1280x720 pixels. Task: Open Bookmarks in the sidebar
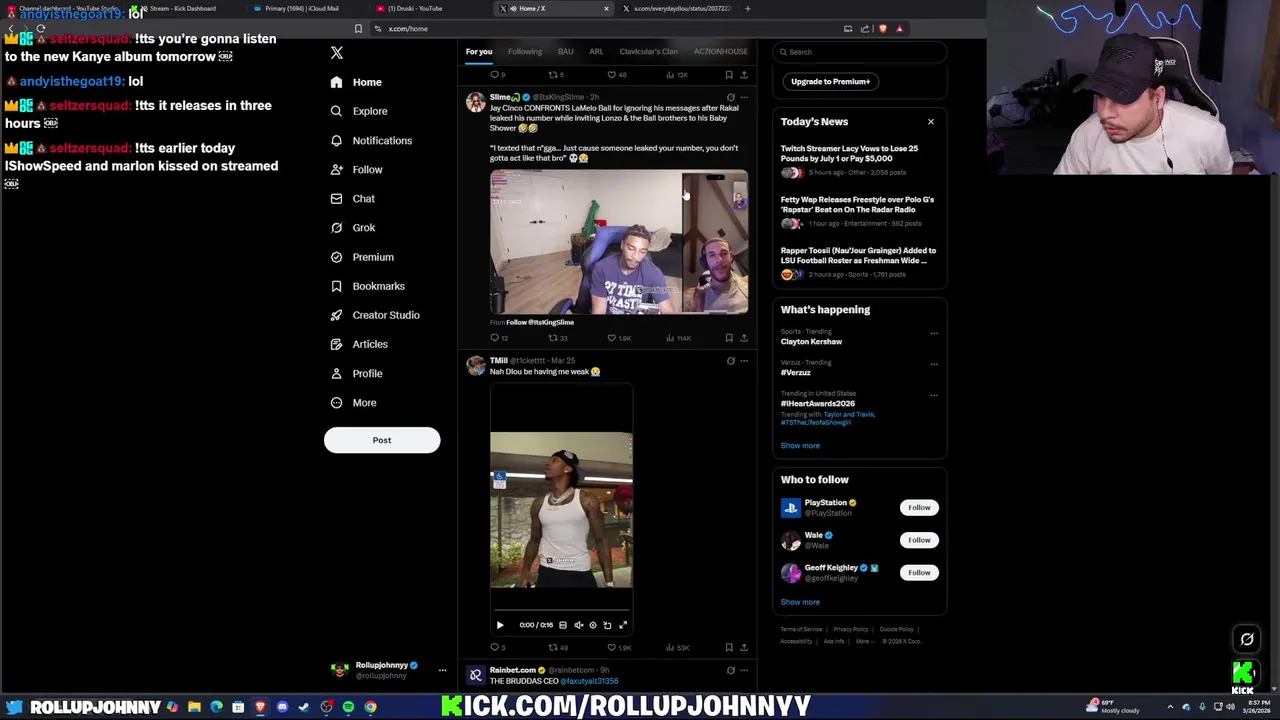pyautogui.click(x=367, y=286)
